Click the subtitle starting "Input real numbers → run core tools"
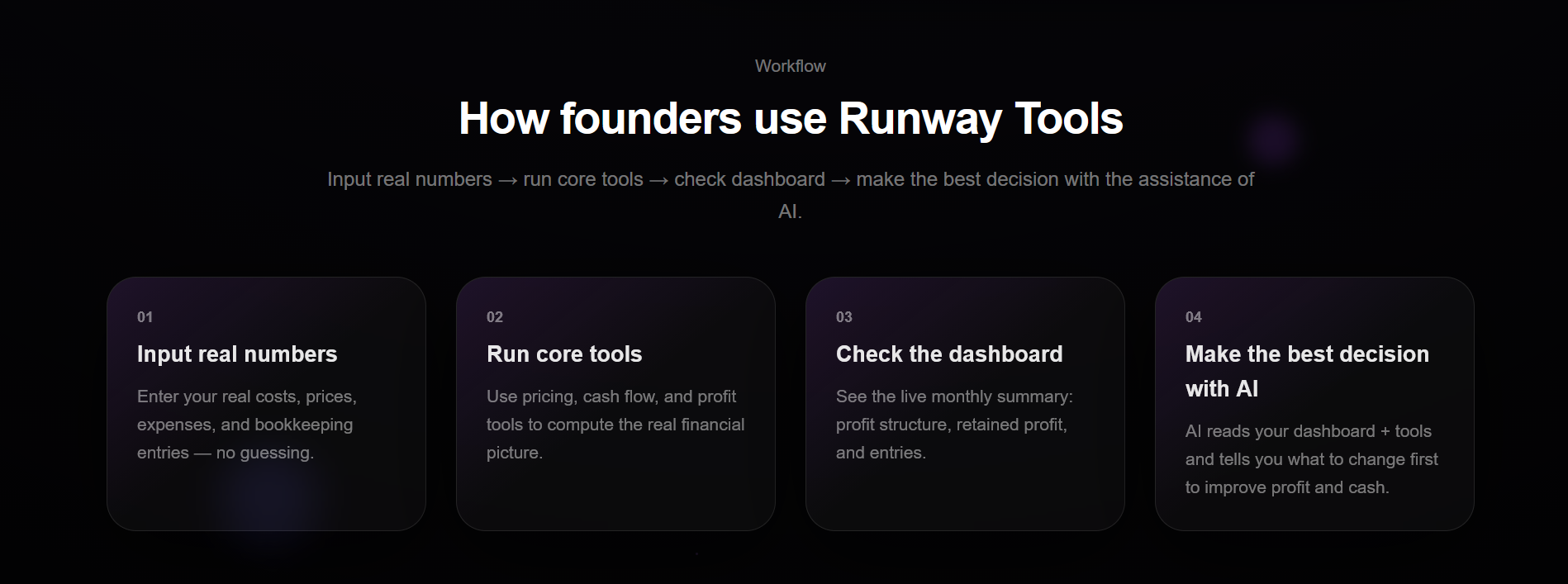 pyautogui.click(x=791, y=195)
